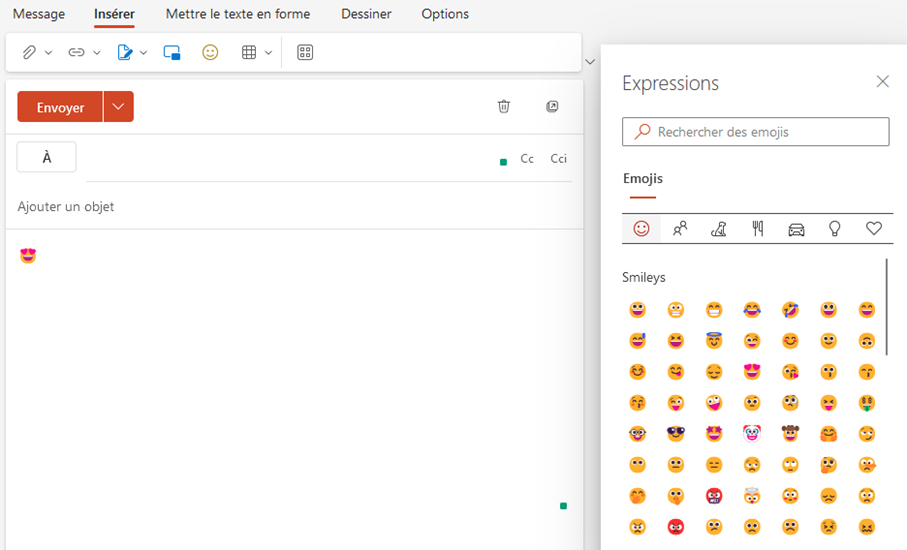
Task: Insert the thinking face emoji
Action: 828,465
